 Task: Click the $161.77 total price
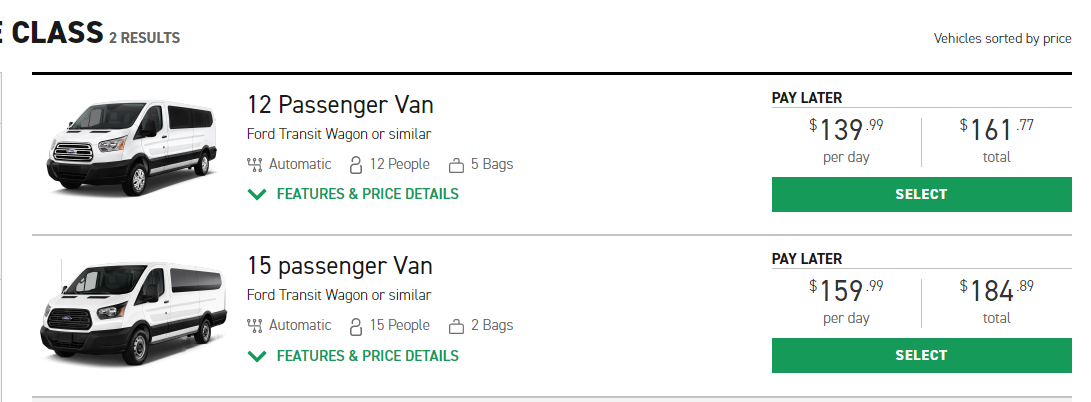996,141
